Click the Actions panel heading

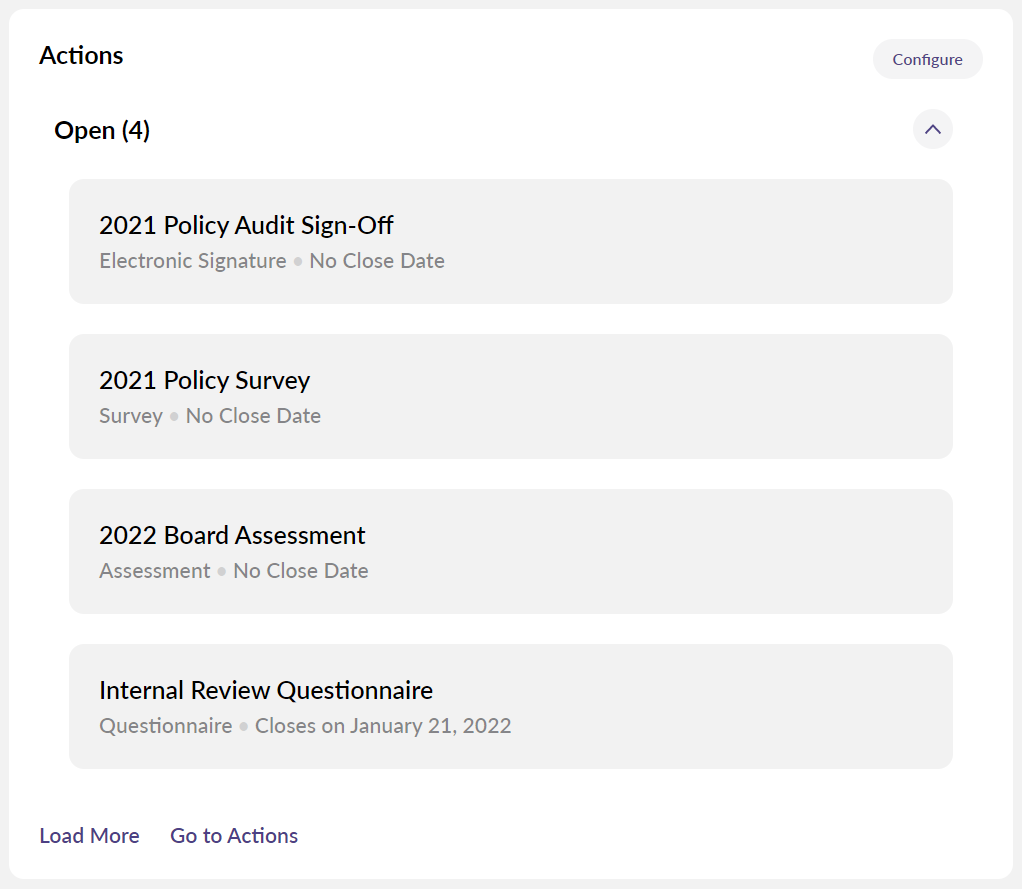coord(81,55)
